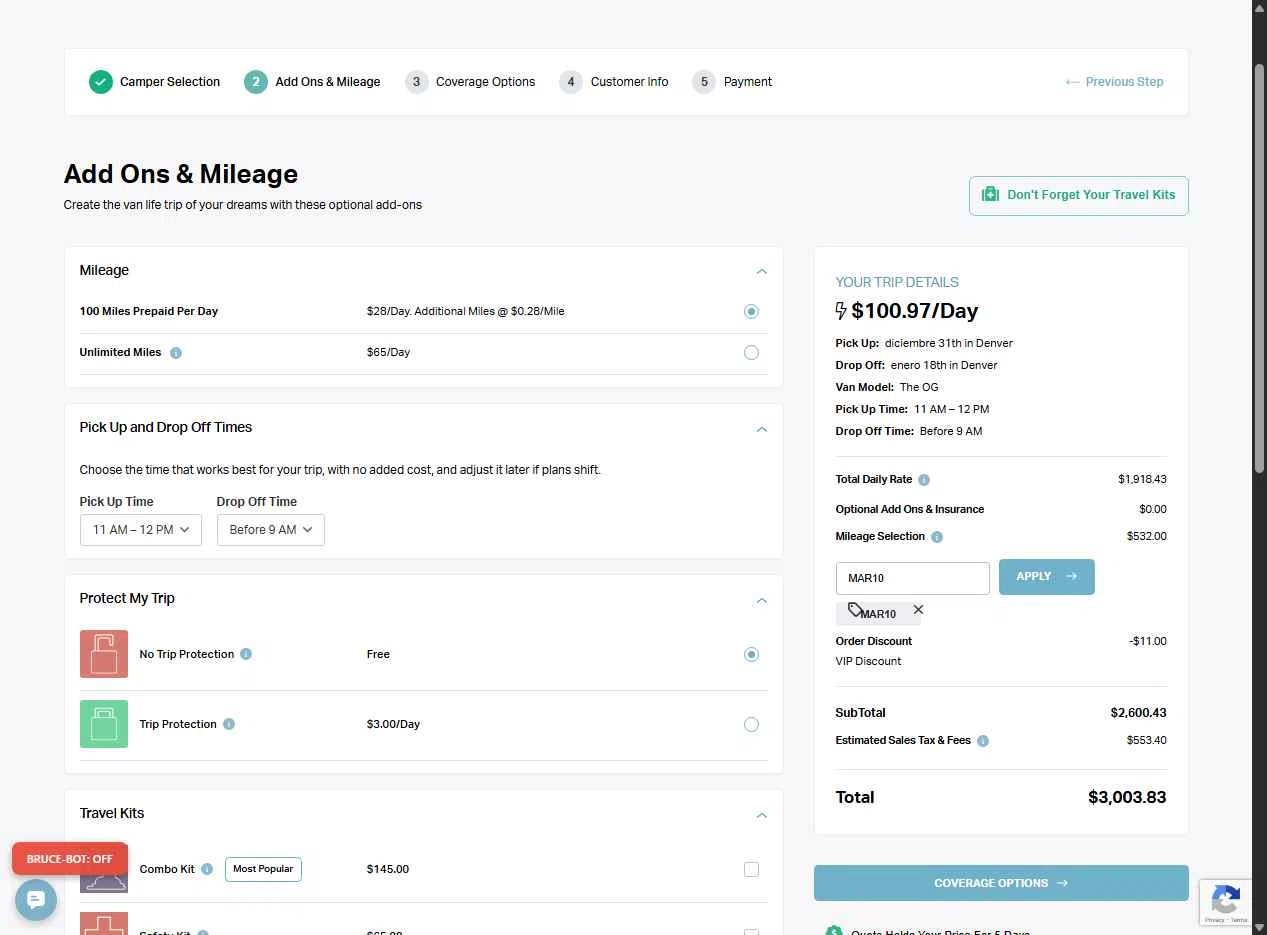
Task: Click the Safety Kit red cross thumbnail
Action: pos(104,923)
